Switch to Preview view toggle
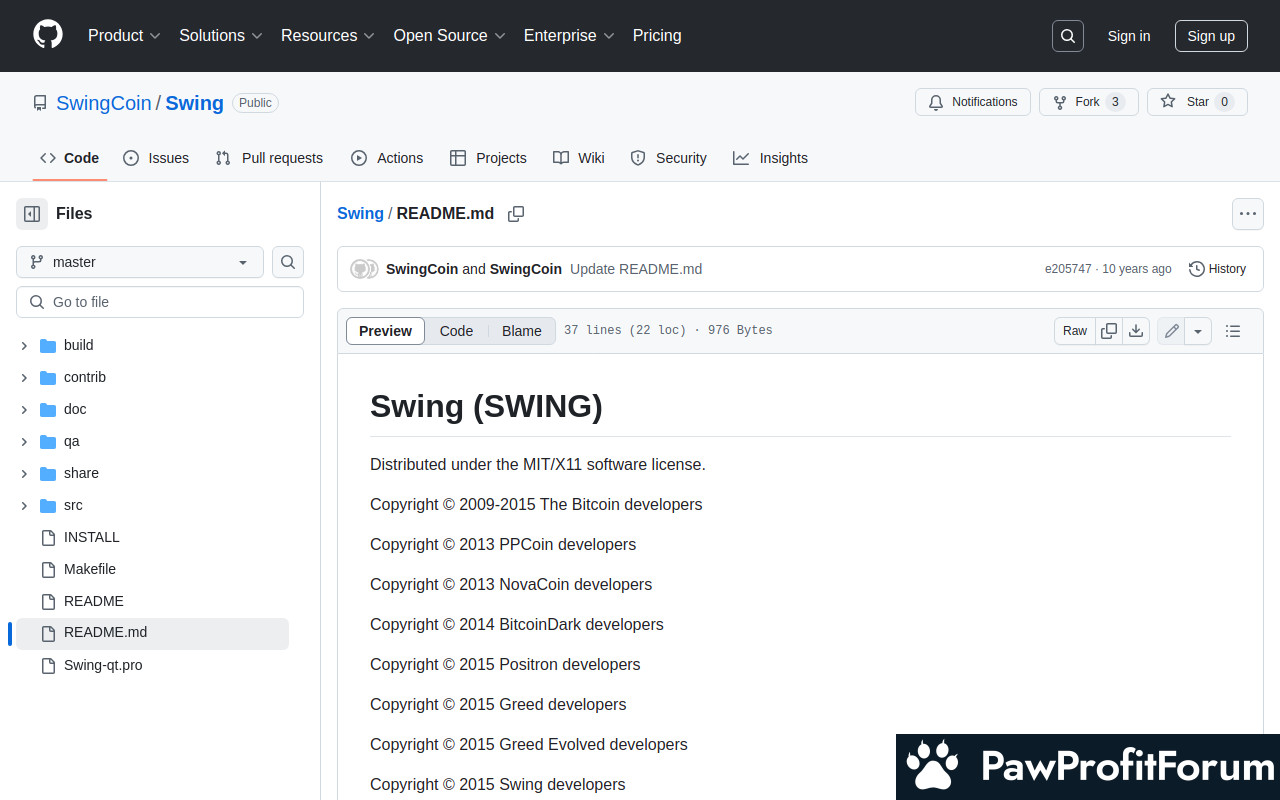The width and height of the screenshot is (1280, 800). pyautogui.click(x=385, y=331)
